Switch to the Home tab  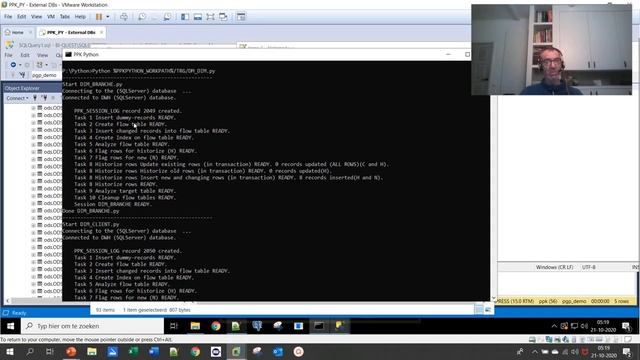[x=17, y=32]
